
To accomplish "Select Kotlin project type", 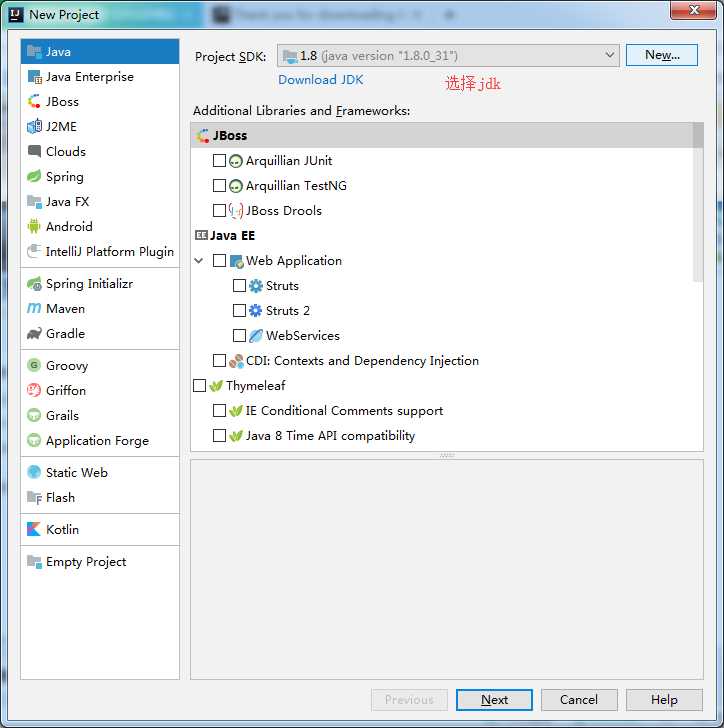I will (x=100, y=529).
